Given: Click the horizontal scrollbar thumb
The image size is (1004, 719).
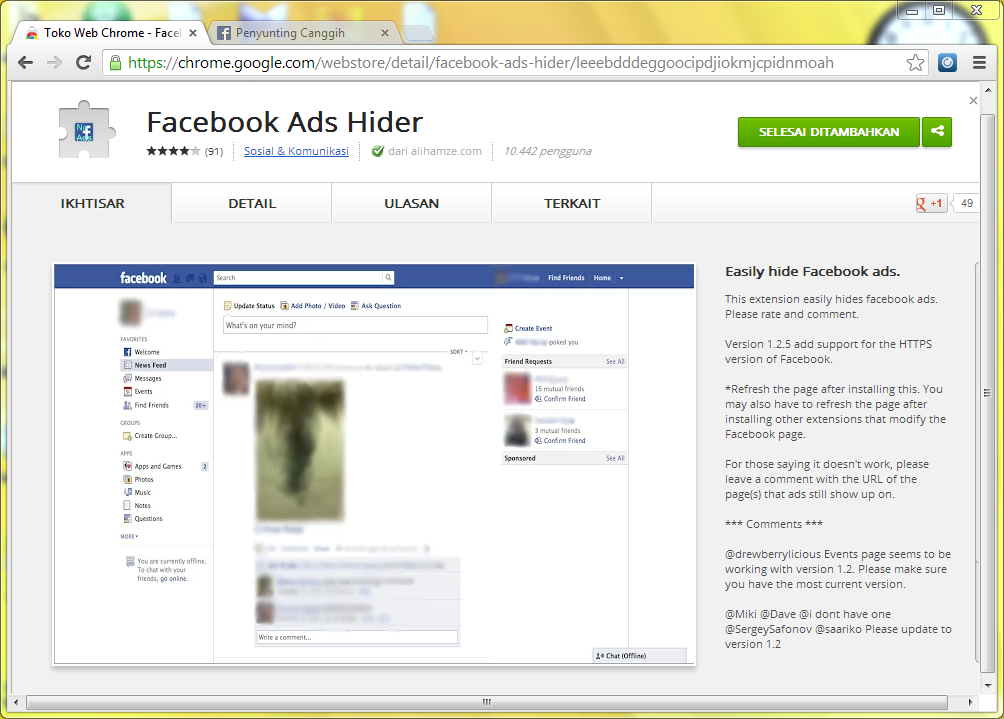Looking at the screenshot, I should [487, 702].
